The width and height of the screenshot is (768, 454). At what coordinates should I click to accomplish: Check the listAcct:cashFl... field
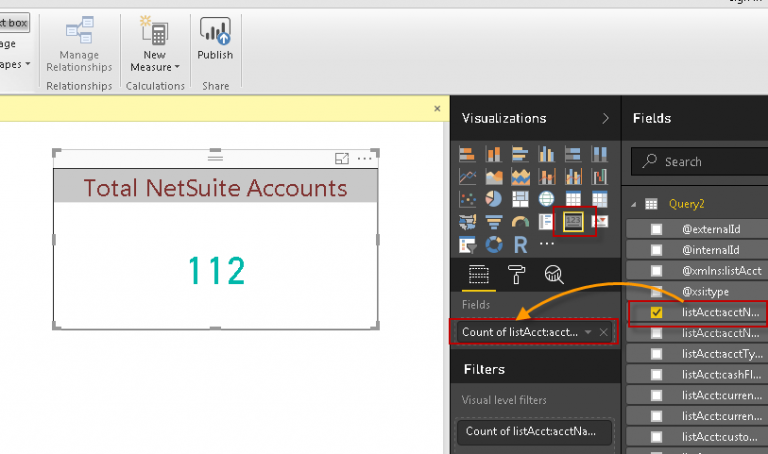pos(656,375)
